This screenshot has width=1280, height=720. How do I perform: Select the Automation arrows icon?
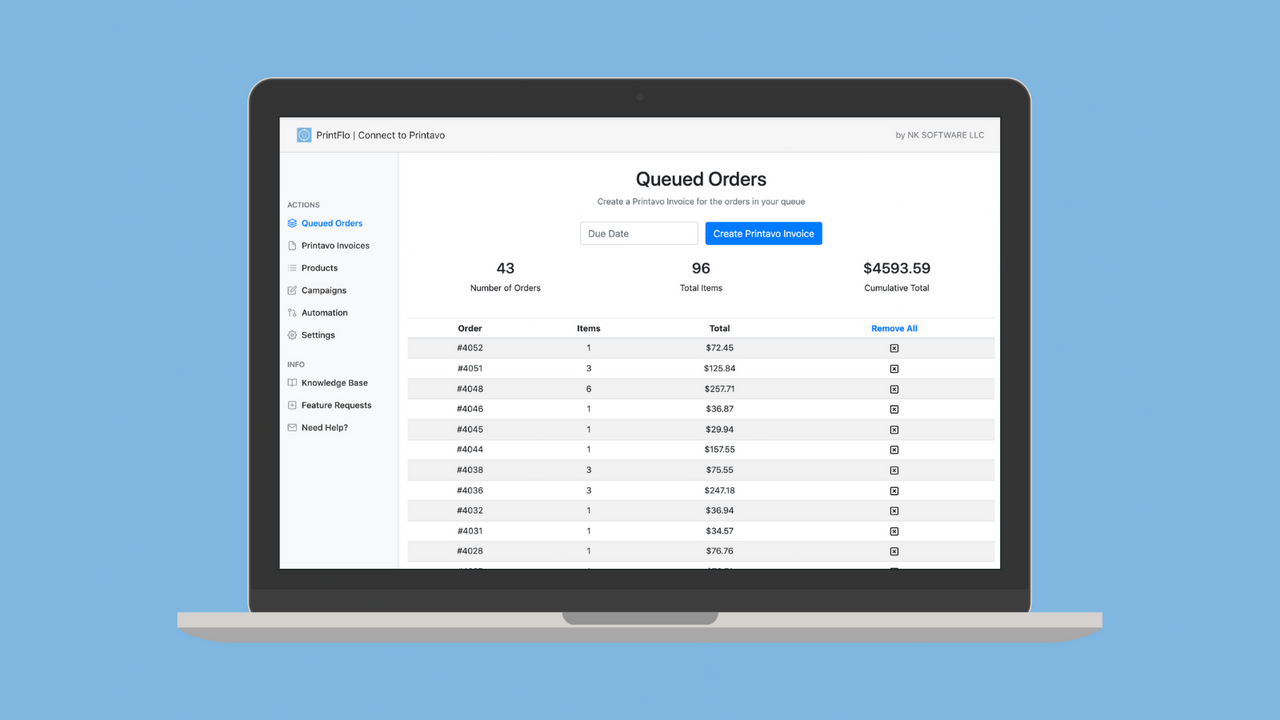point(291,312)
